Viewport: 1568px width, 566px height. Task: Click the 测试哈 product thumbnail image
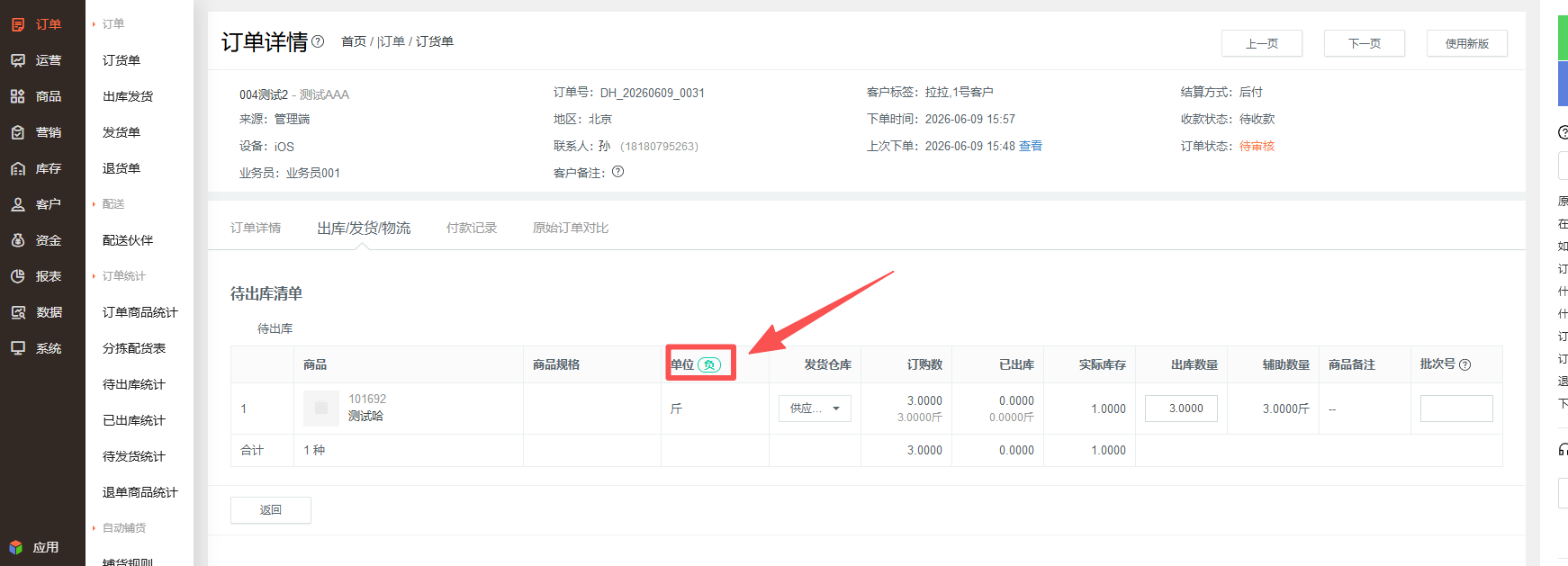[x=321, y=409]
